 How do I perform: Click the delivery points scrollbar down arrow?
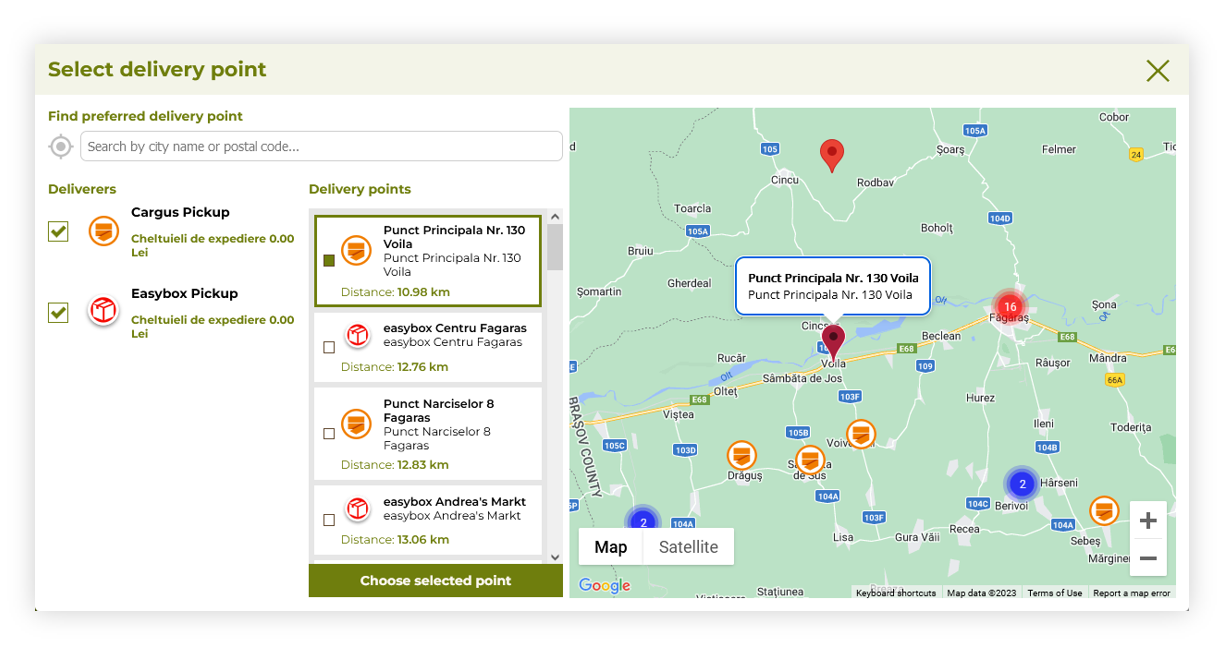pos(555,557)
